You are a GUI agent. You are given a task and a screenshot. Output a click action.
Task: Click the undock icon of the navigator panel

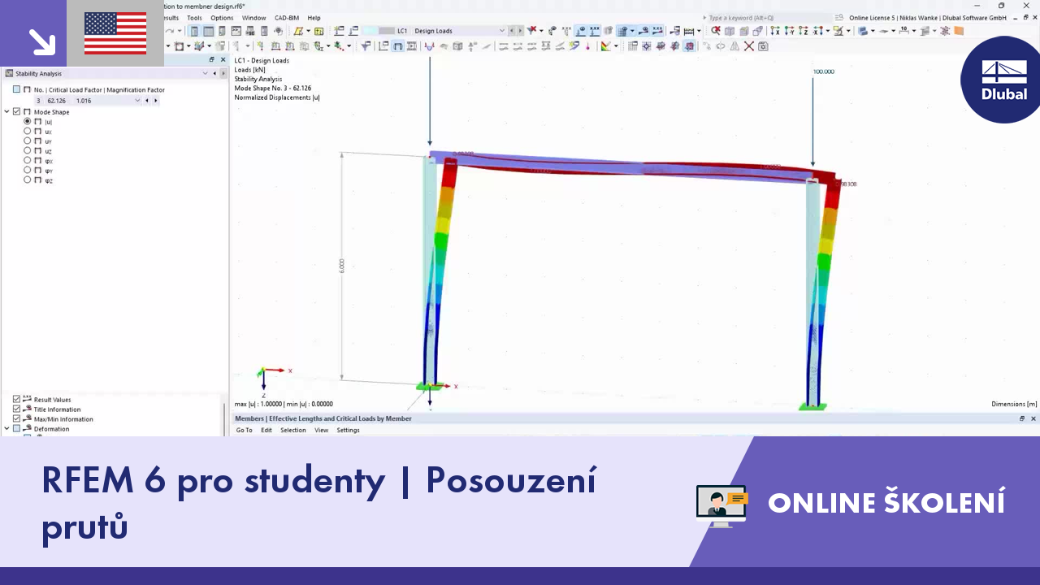coord(212,60)
